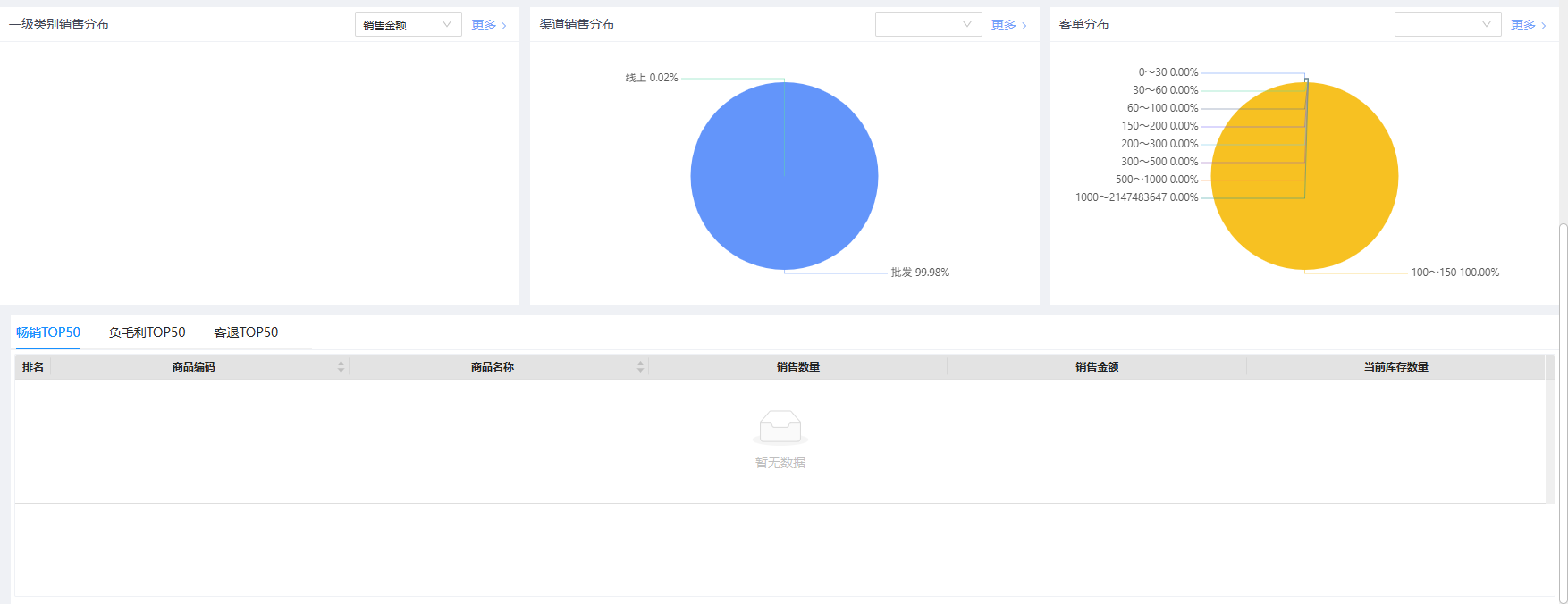Switch to the 客退TOP50 tab
Image resolution: width=1568 pixels, height=604 pixels.
(246, 332)
